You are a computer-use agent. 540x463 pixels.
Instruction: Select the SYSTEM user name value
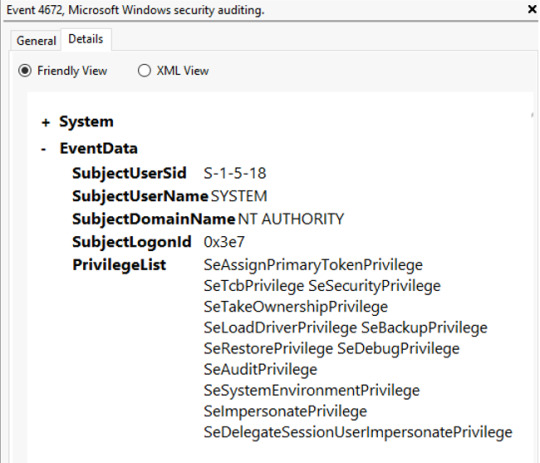point(239,196)
